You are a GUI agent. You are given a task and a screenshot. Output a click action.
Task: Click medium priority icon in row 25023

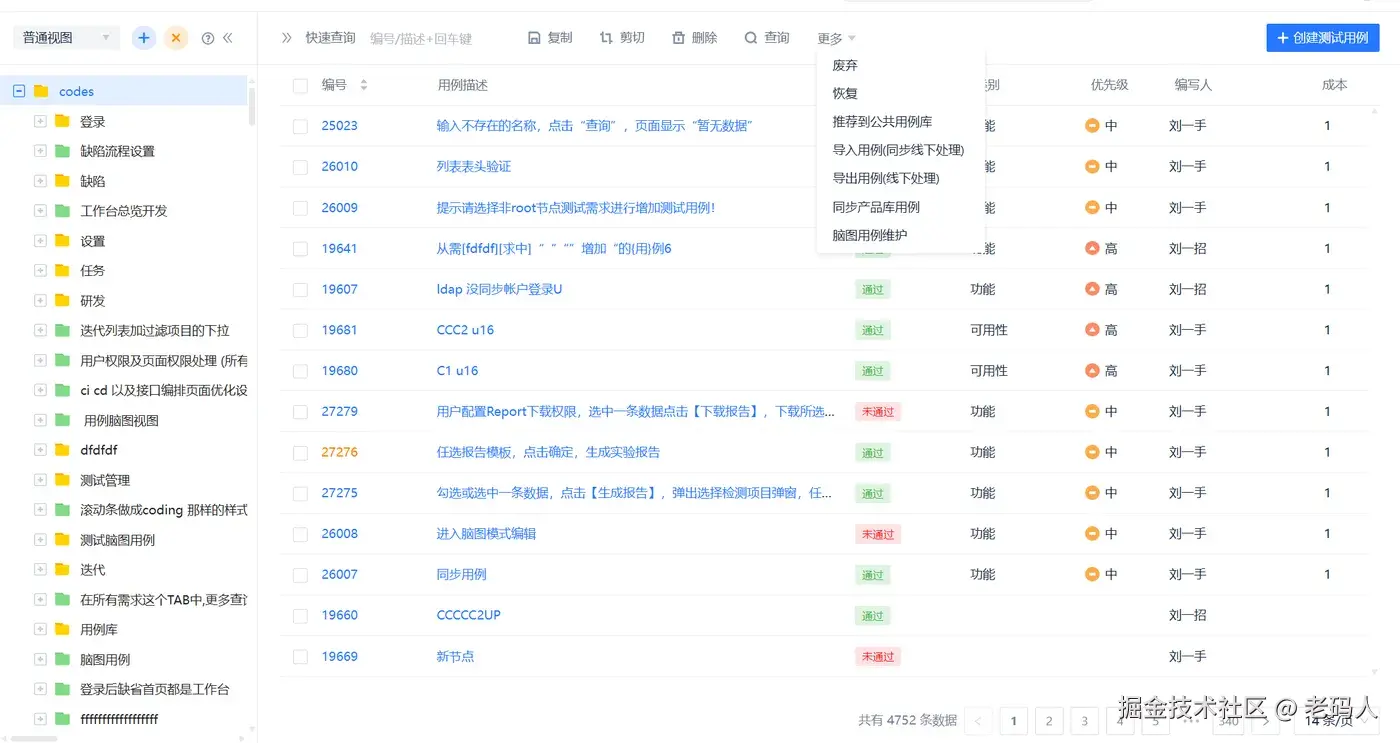pos(1092,126)
